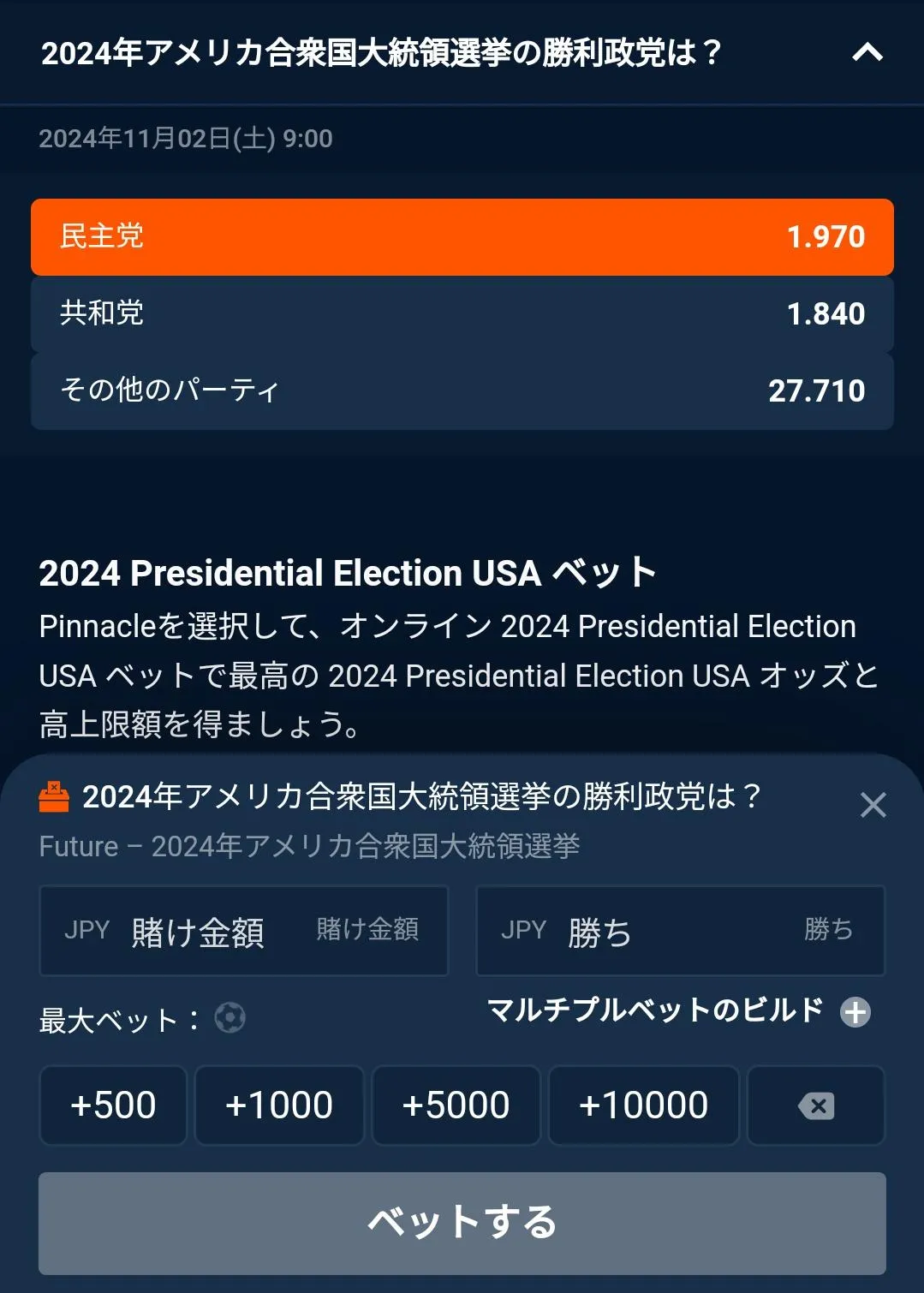Add +5000 to the stake
924x1293 pixels.
456,1105
